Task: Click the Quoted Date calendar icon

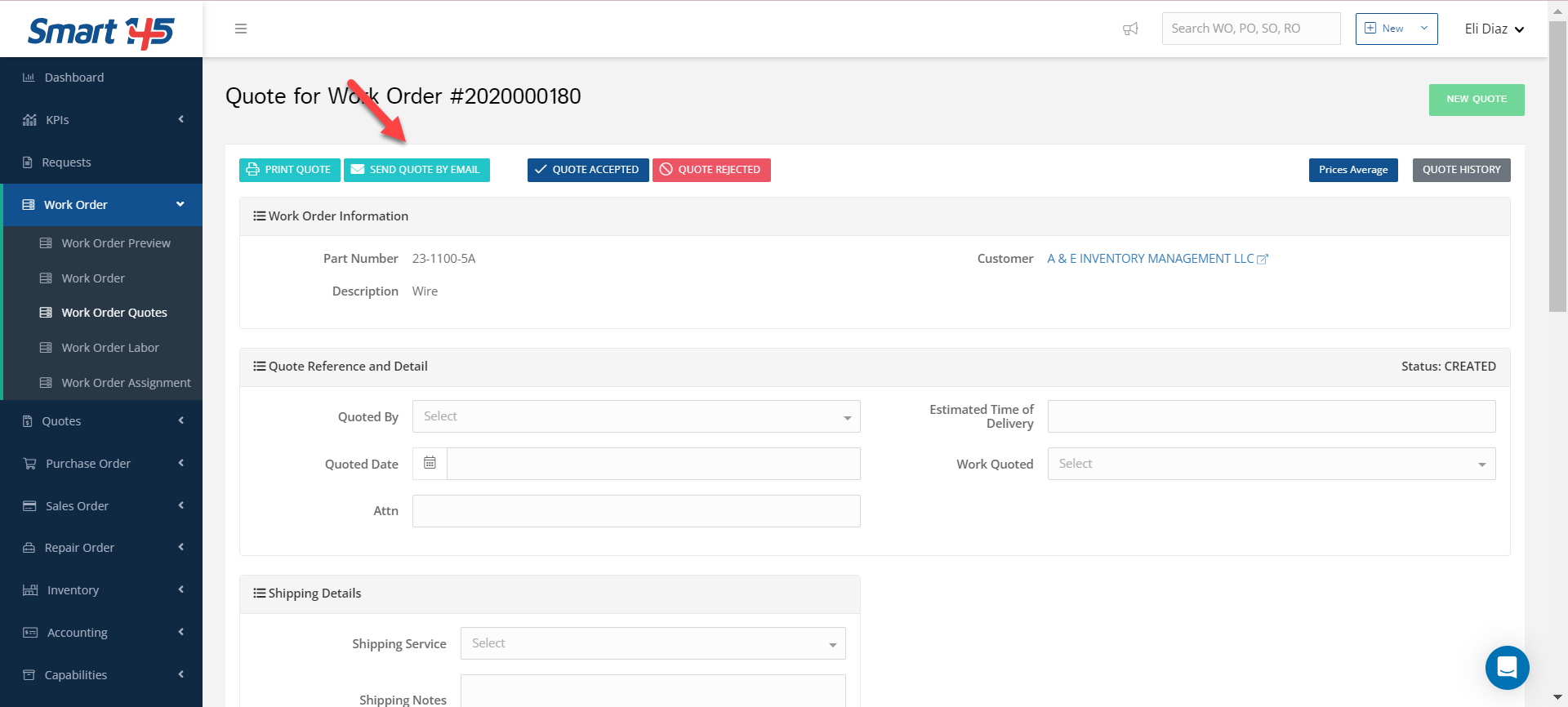Action: [x=430, y=463]
